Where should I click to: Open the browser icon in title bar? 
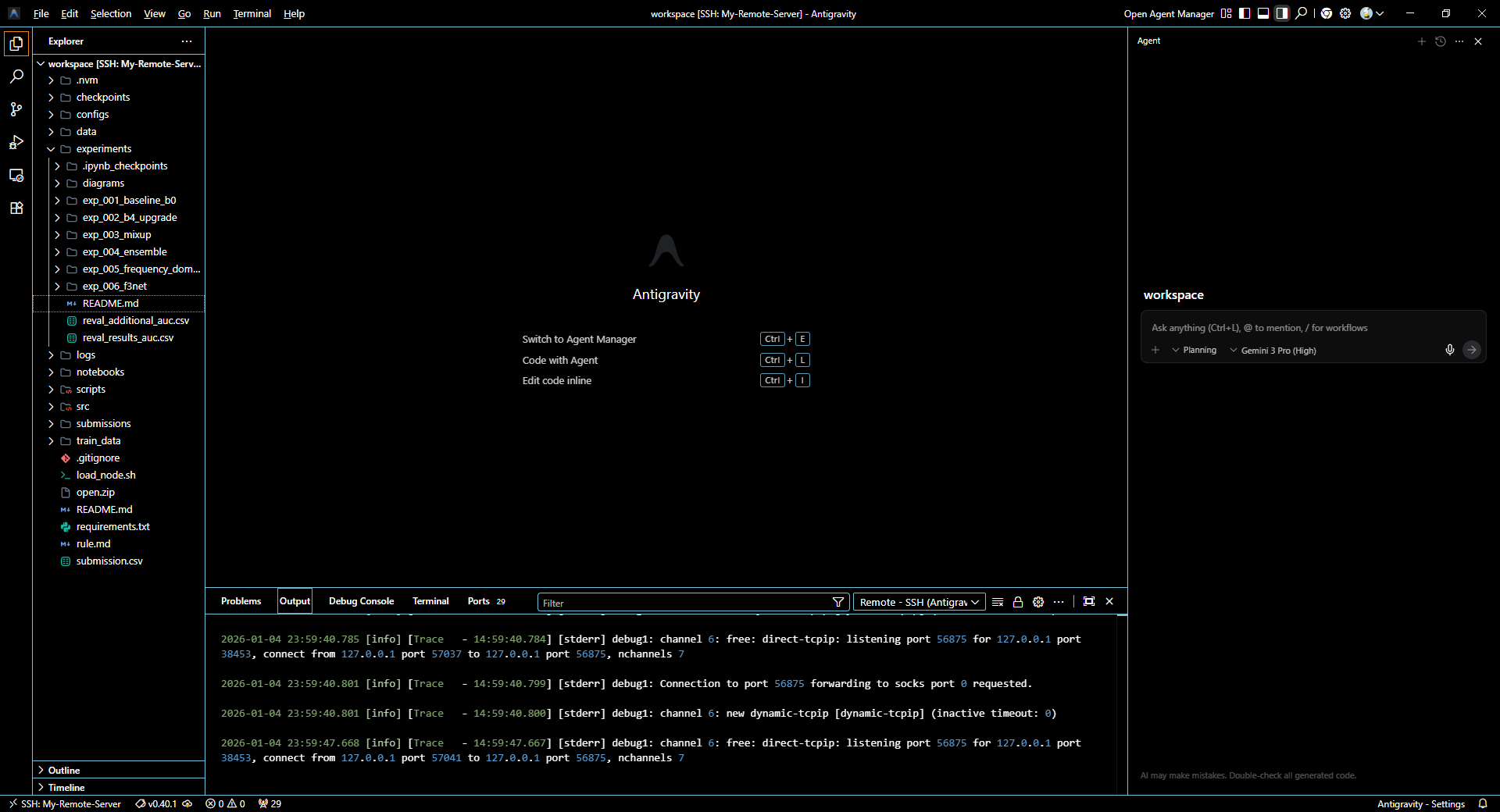pos(1327,13)
